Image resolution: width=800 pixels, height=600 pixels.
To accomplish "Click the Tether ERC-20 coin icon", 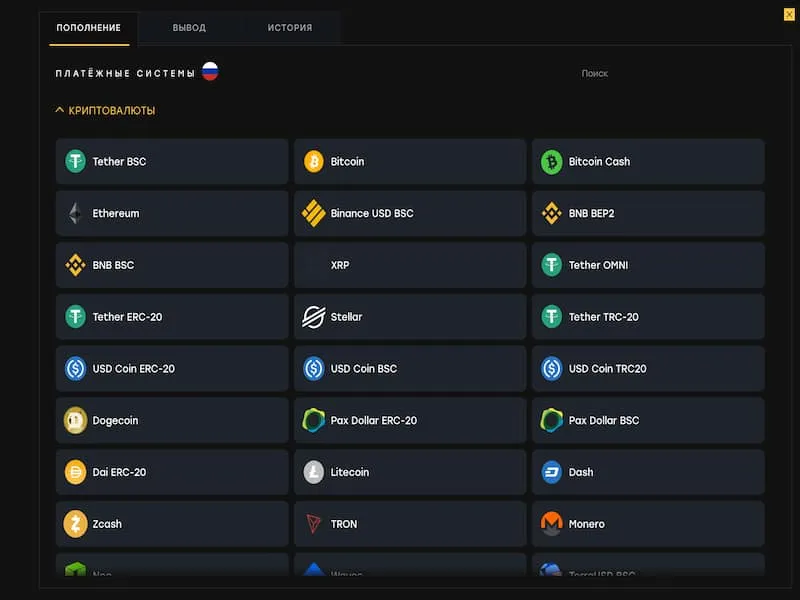I will pyautogui.click(x=76, y=317).
